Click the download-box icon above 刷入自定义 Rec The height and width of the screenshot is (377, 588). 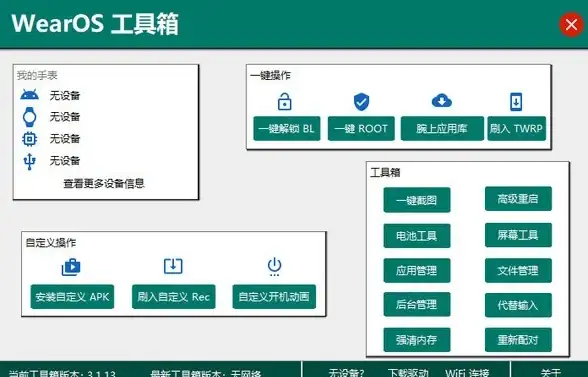point(173,266)
